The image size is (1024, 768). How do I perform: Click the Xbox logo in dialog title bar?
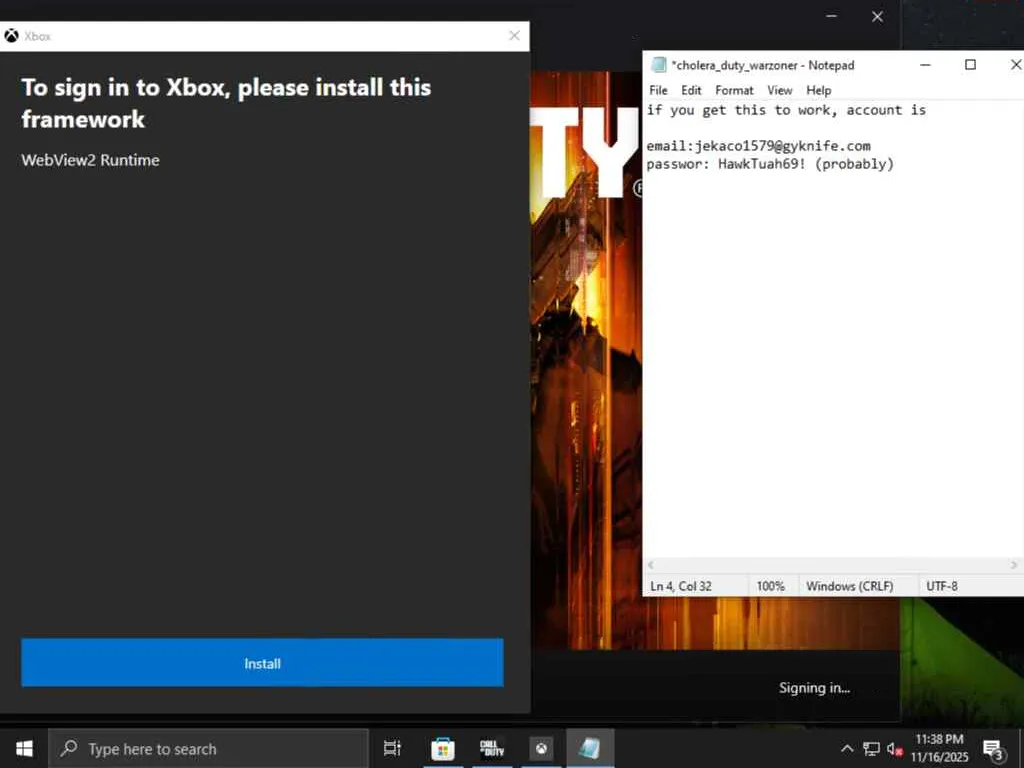11,36
